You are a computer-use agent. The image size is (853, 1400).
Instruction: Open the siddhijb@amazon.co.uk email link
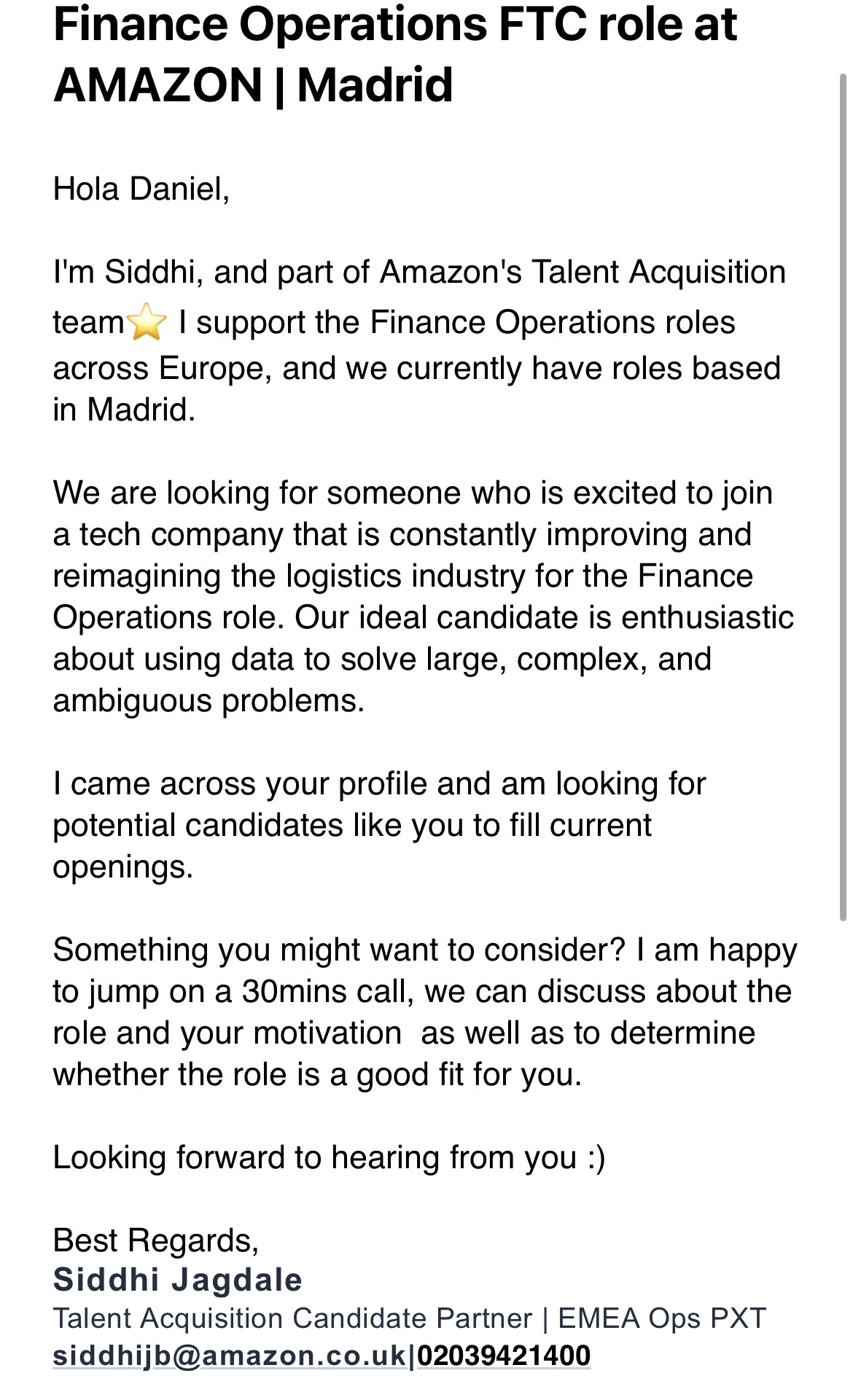pos(229,1356)
